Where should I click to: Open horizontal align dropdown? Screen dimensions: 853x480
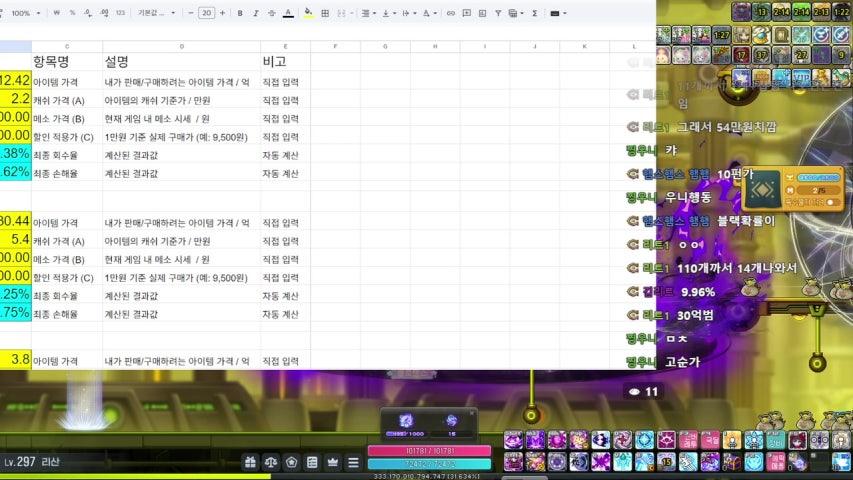click(x=368, y=13)
